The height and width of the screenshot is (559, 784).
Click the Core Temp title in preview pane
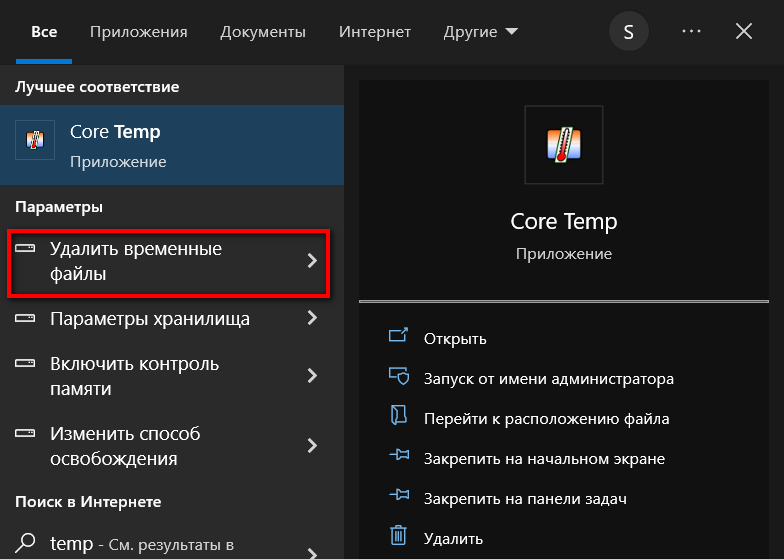click(x=564, y=221)
